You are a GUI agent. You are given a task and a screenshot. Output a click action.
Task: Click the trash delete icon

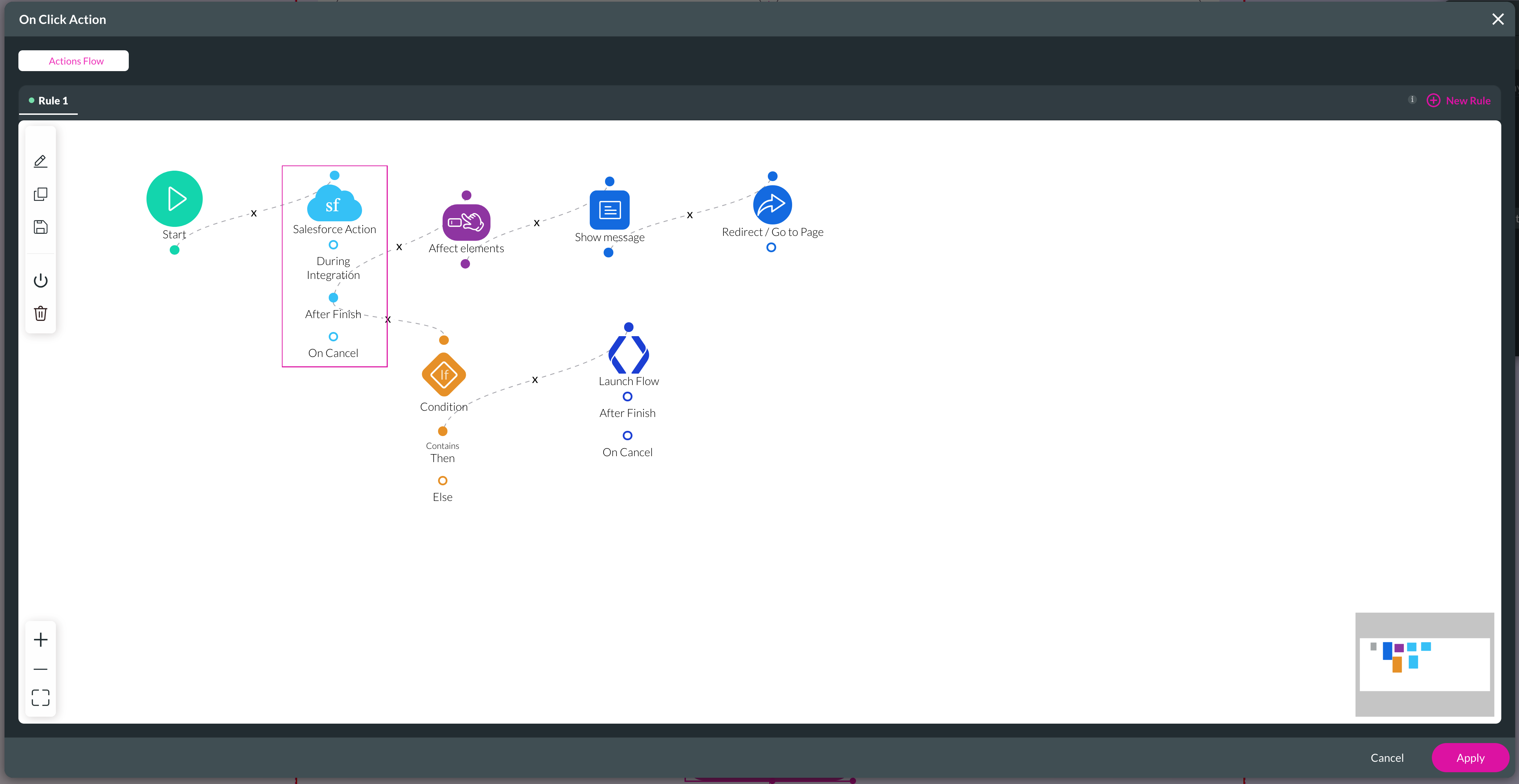[x=40, y=313]
